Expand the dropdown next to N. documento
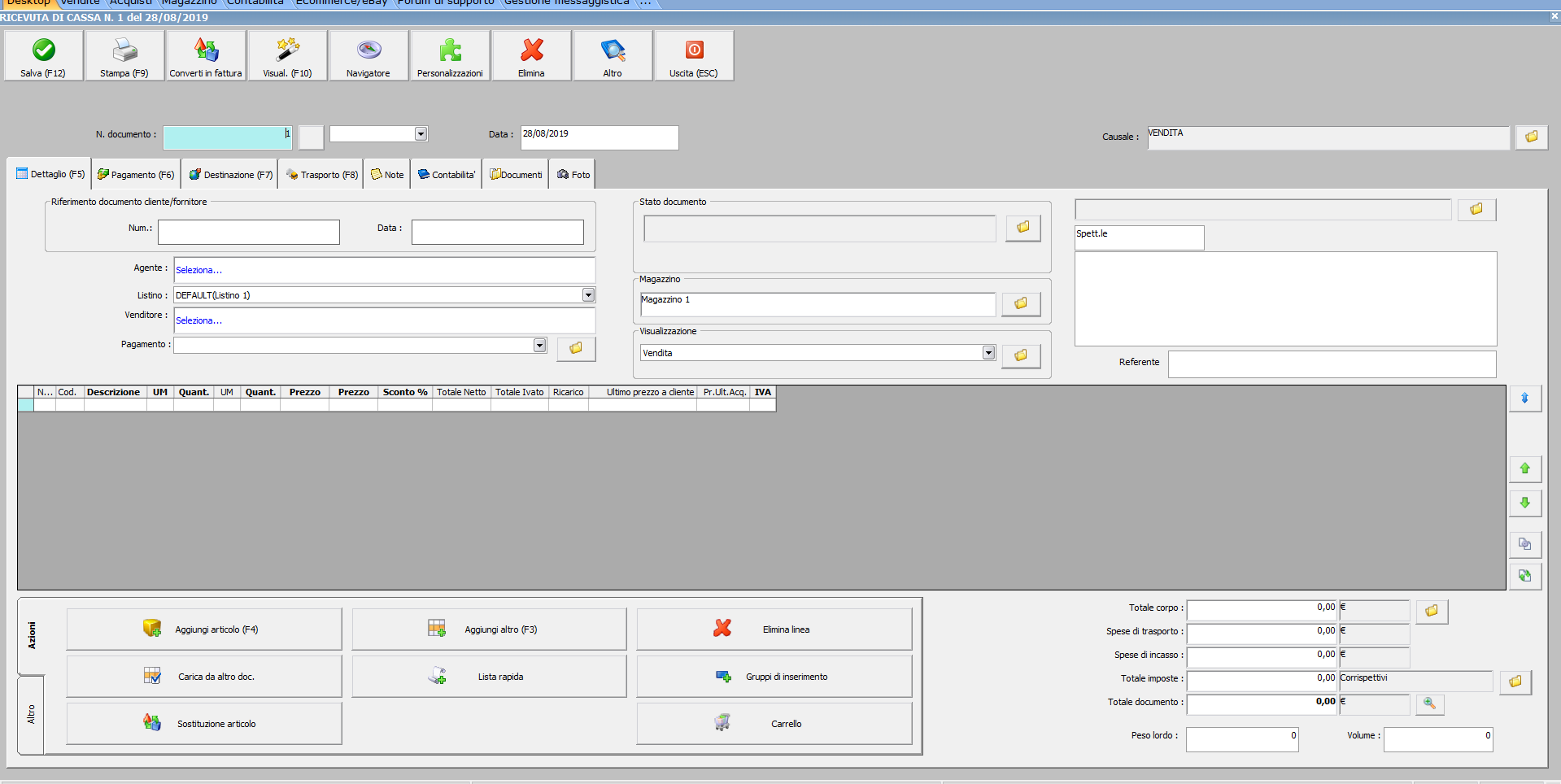Image resolution: width=1561 pixels, height=784 pixels. click(421, 133)
